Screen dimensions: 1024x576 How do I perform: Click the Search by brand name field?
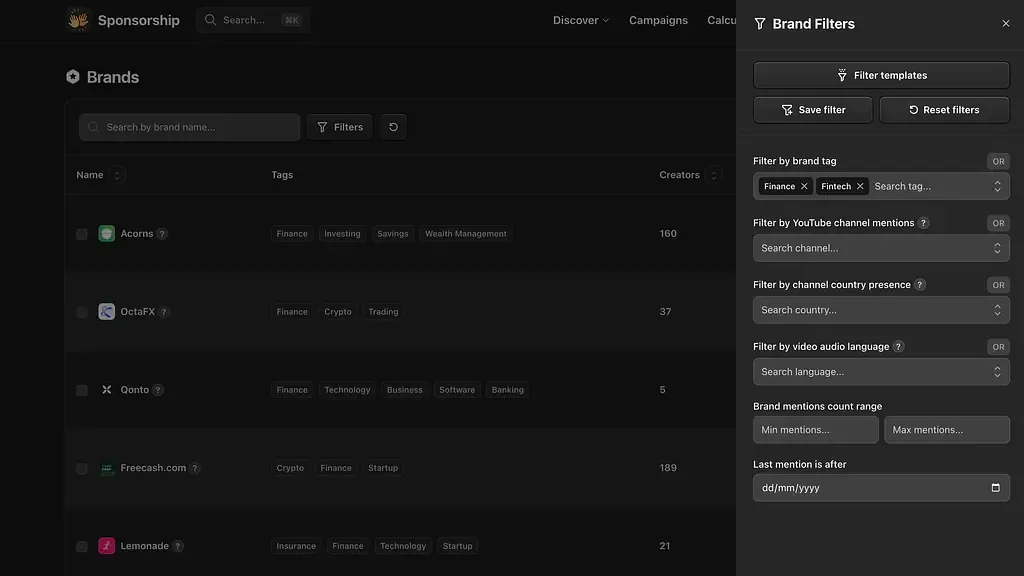(x=189, y=127)
